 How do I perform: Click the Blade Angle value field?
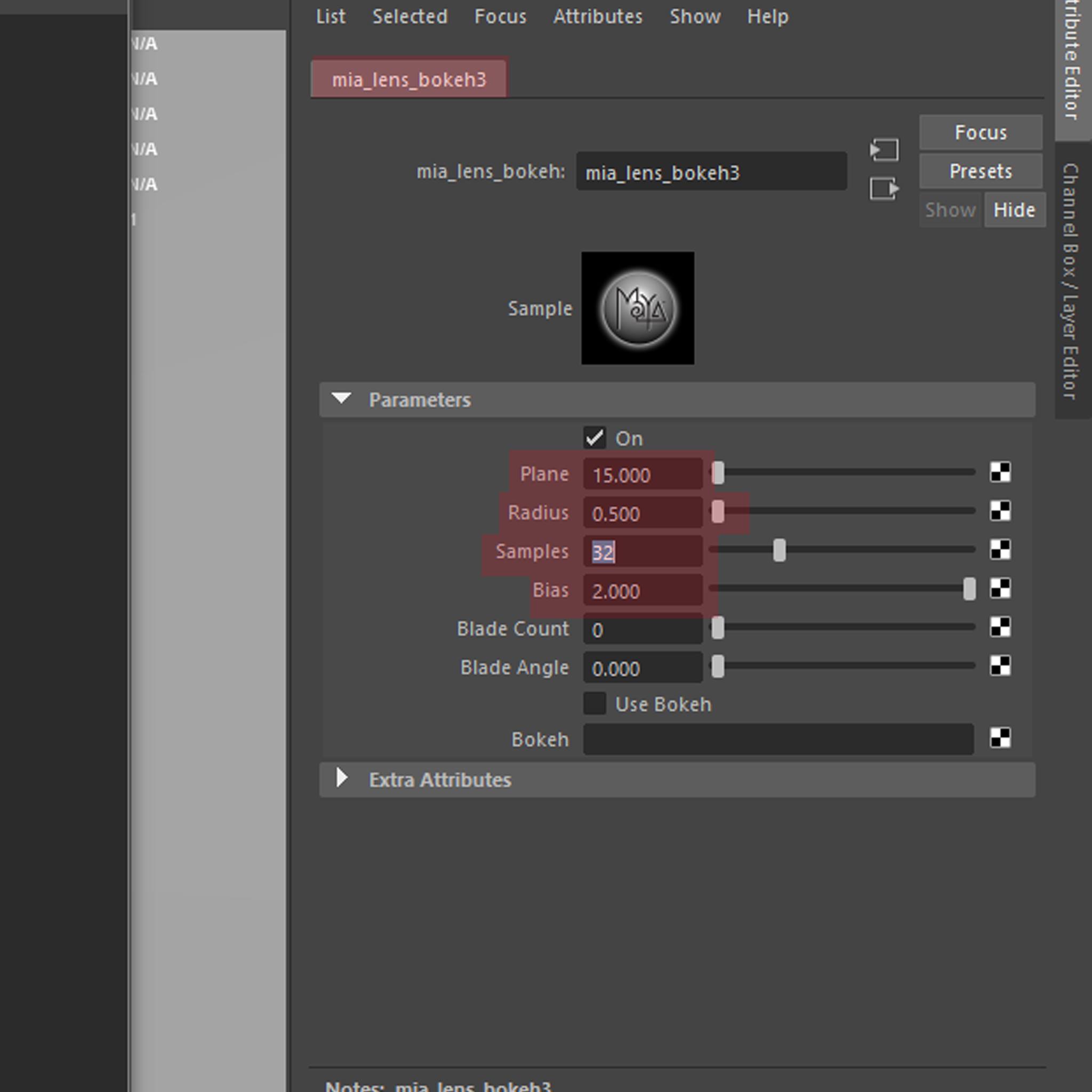point(642,669)
